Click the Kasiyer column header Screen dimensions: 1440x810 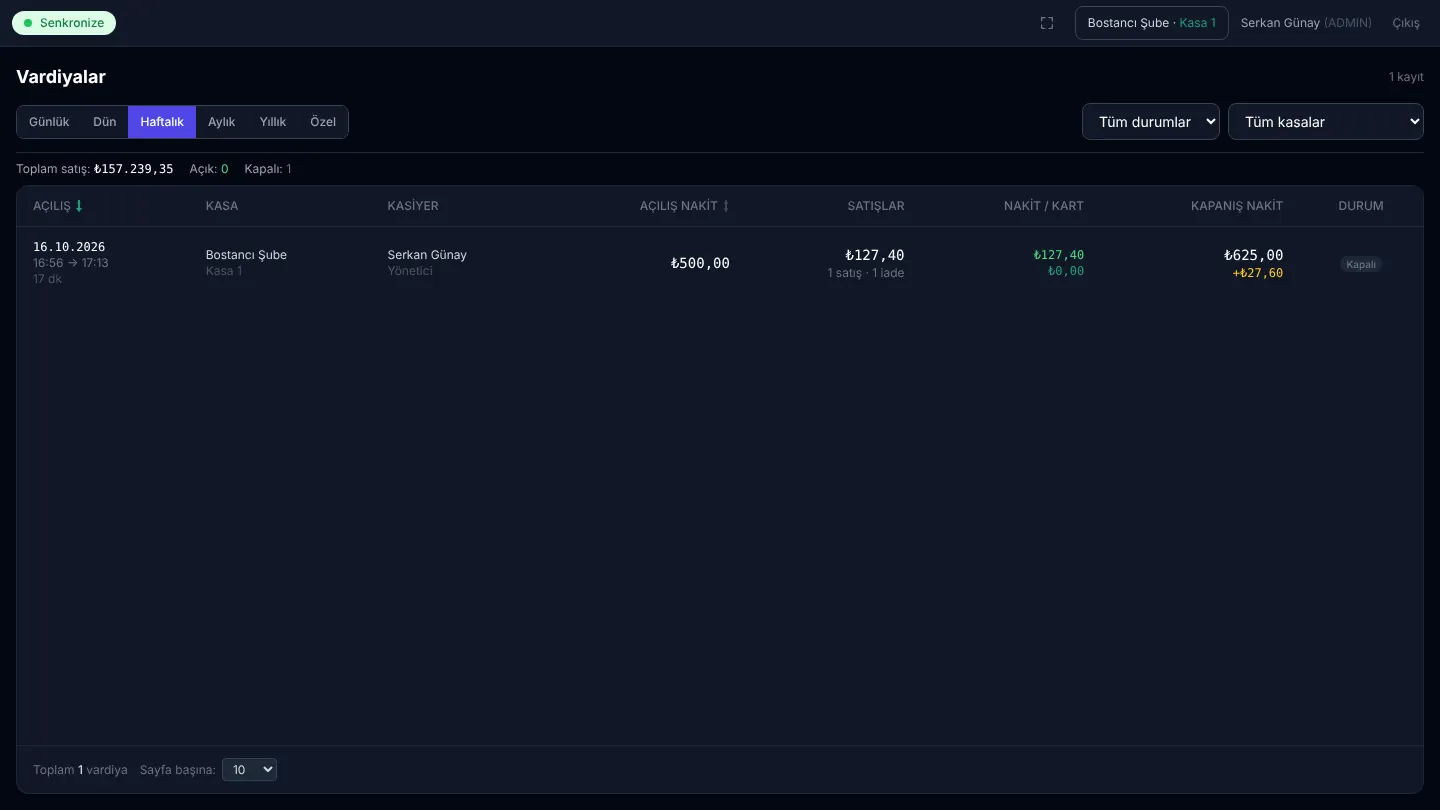click(413, 206)
